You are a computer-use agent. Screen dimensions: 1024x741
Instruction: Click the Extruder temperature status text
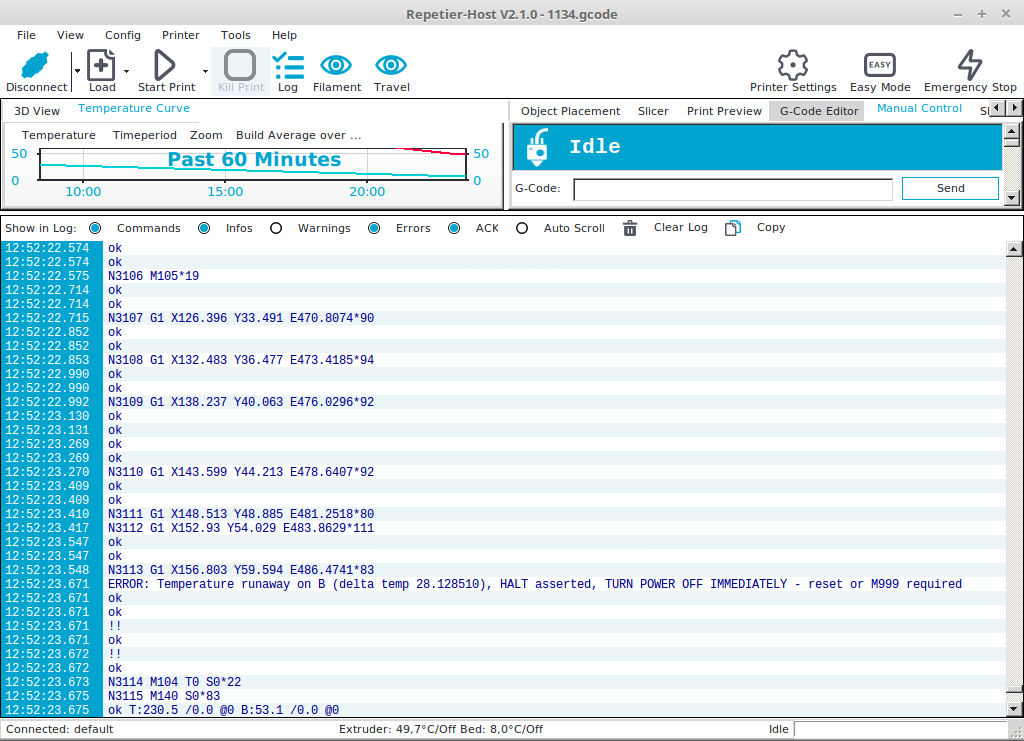coord(441,729)
